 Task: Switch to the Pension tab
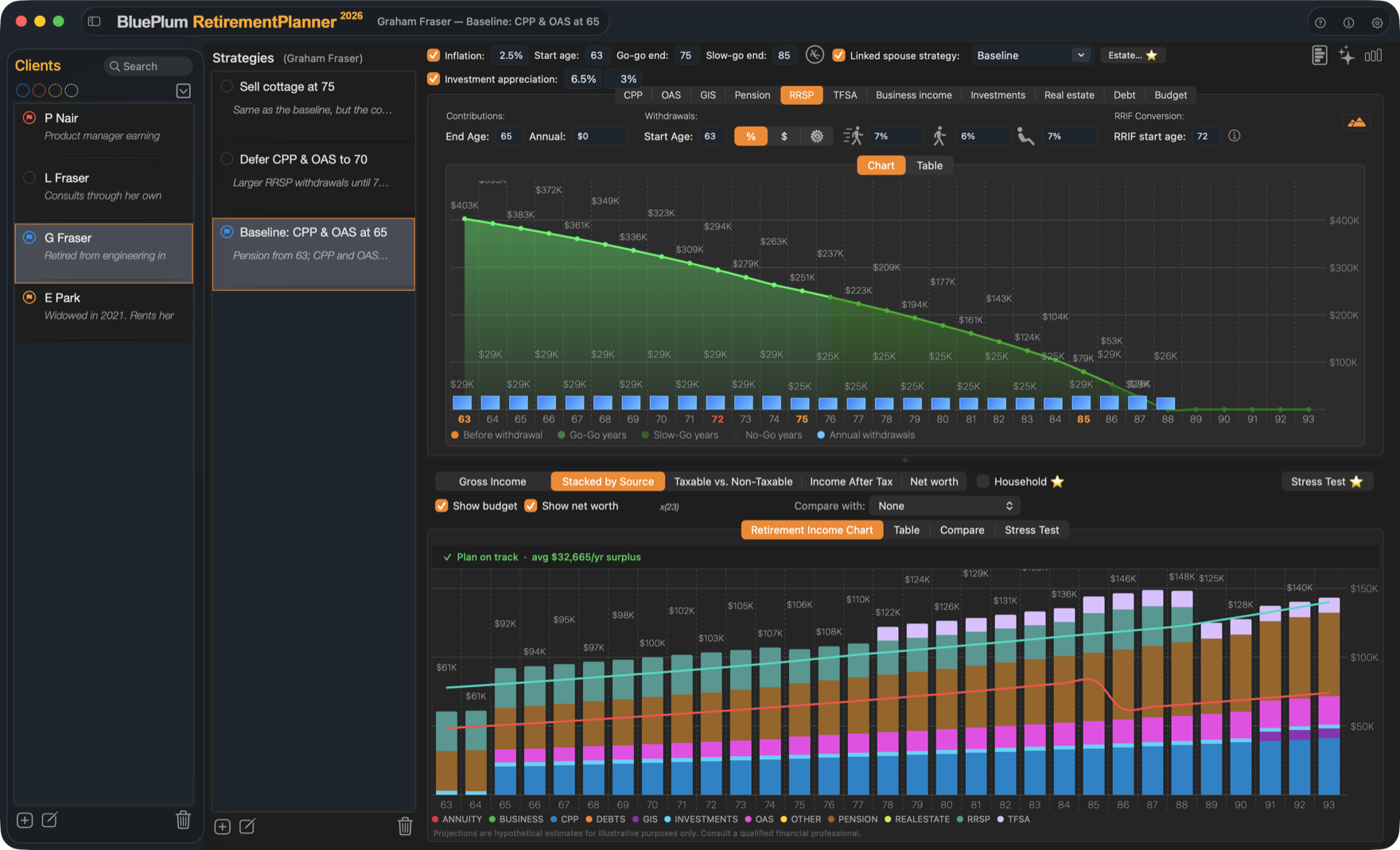(x=752, y=95)
